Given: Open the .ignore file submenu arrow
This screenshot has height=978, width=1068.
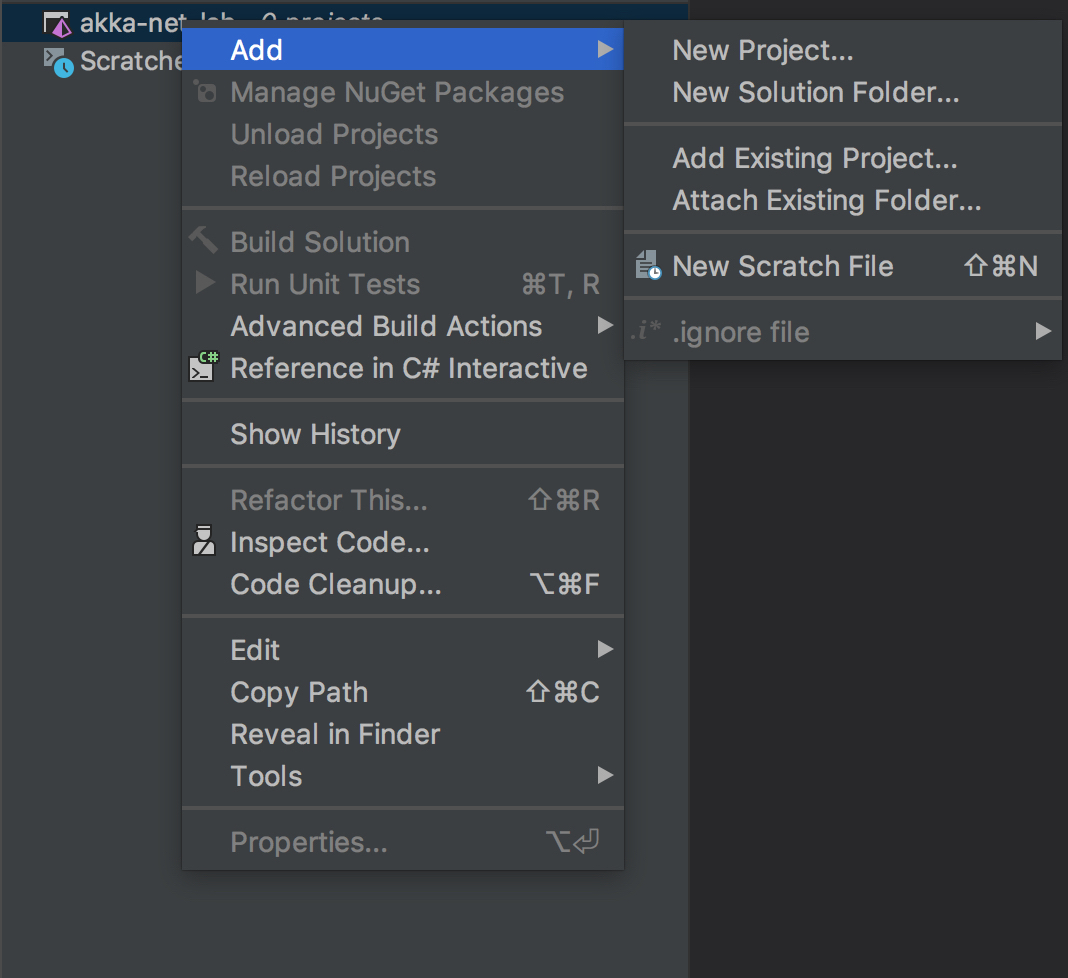Looking at the screenshot, I should (x=1043, y=331).
